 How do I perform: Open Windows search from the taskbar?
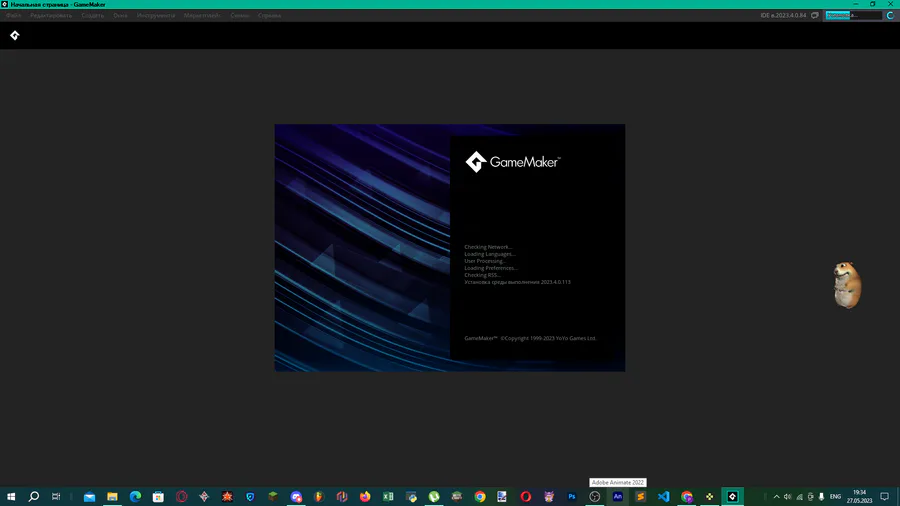pos(34,496)
